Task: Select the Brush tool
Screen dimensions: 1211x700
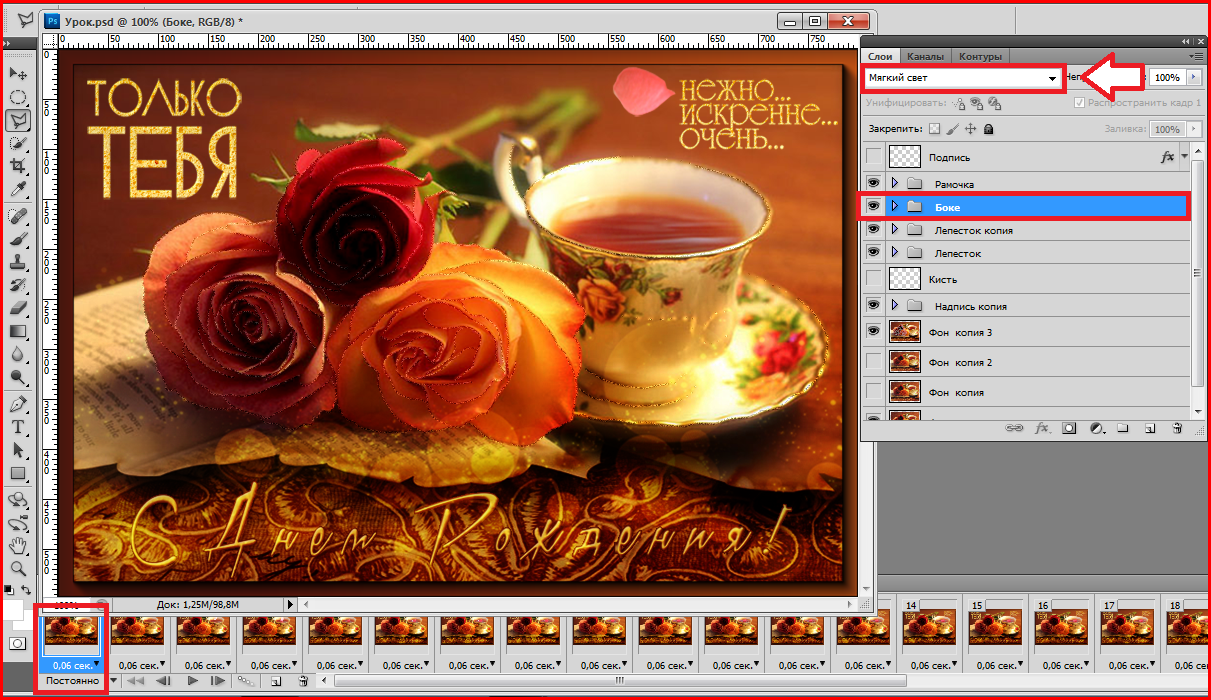Action: pos(18,239)
